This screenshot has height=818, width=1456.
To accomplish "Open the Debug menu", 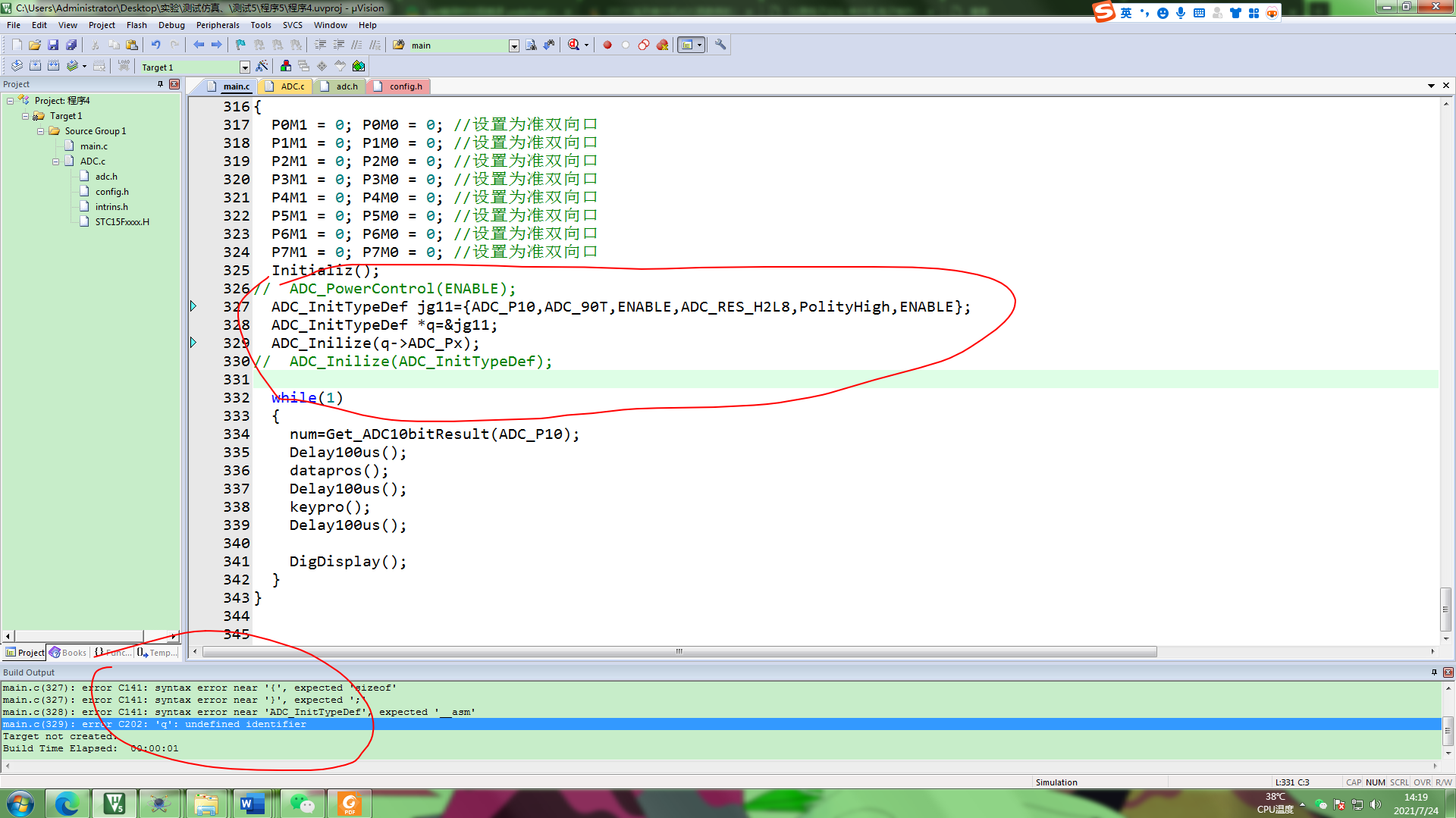I will 171,25.
